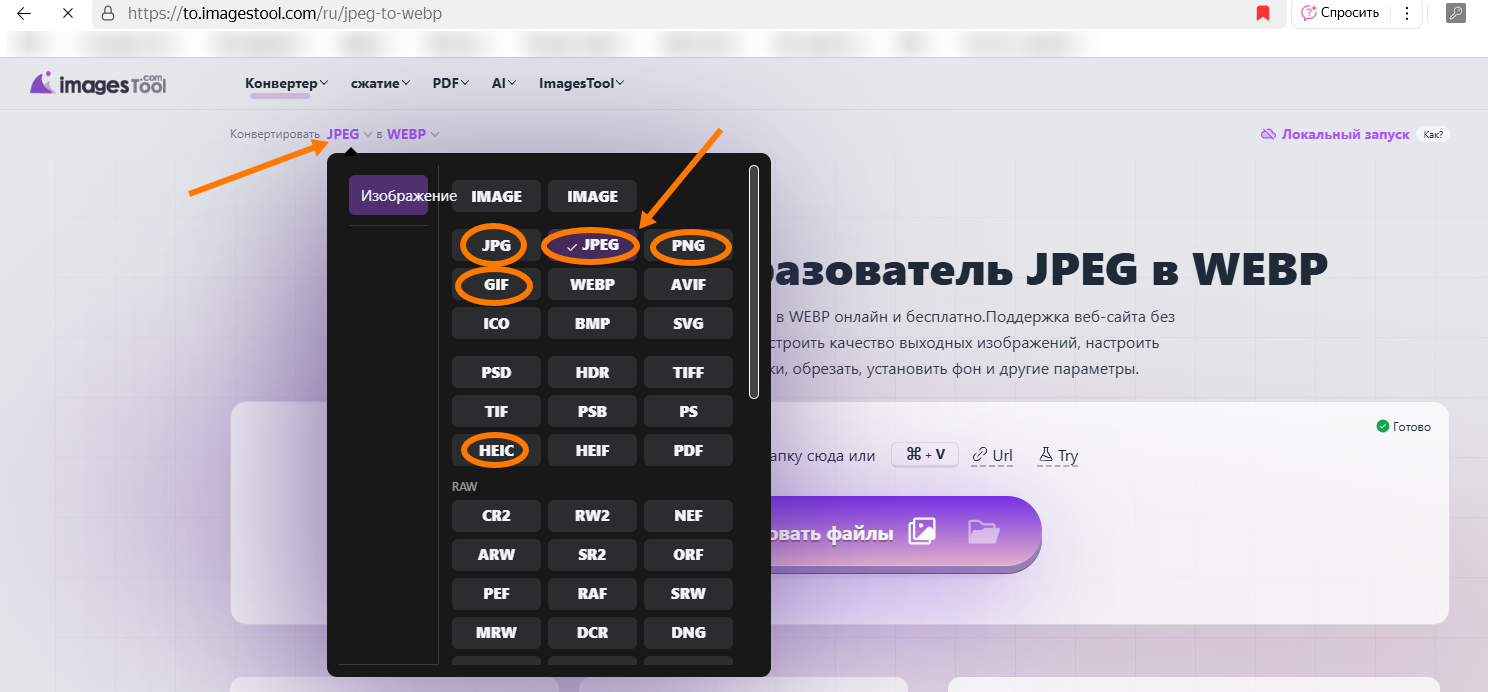Viewport: 1488px width, 692px height.
Task: Select the Изображение category tab
Action: [x=389, y=195]
